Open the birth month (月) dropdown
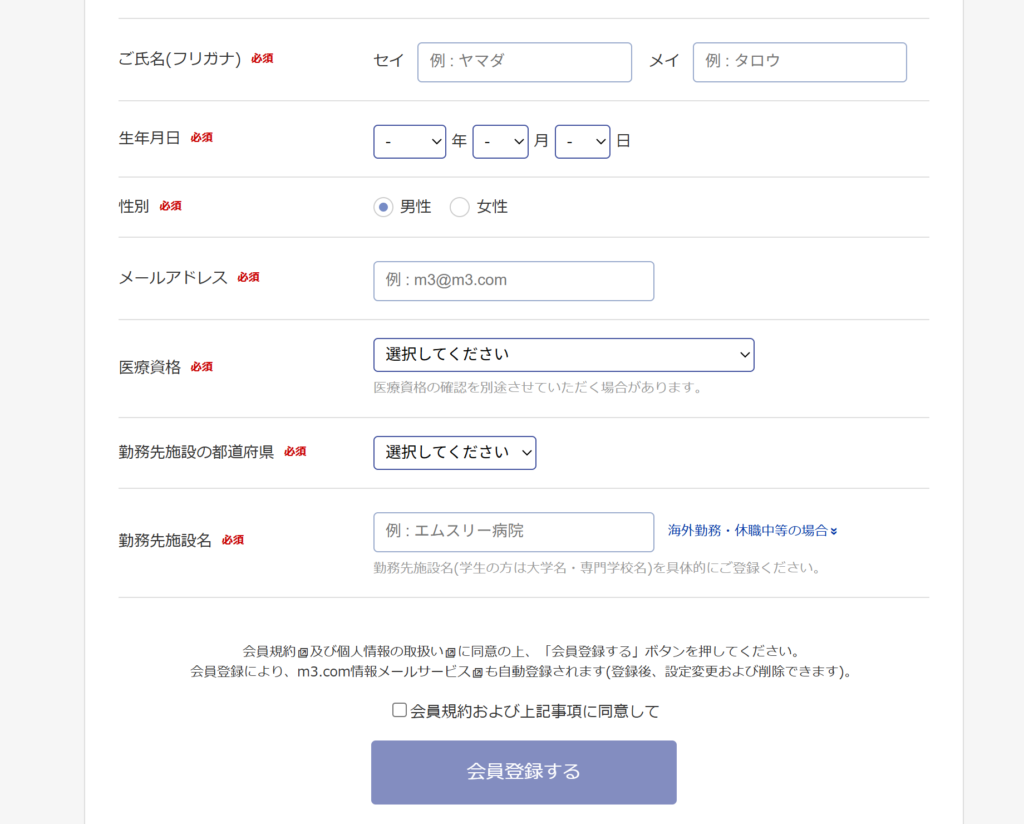Viewport: 1024px width, 824px height. click(500, 142)
